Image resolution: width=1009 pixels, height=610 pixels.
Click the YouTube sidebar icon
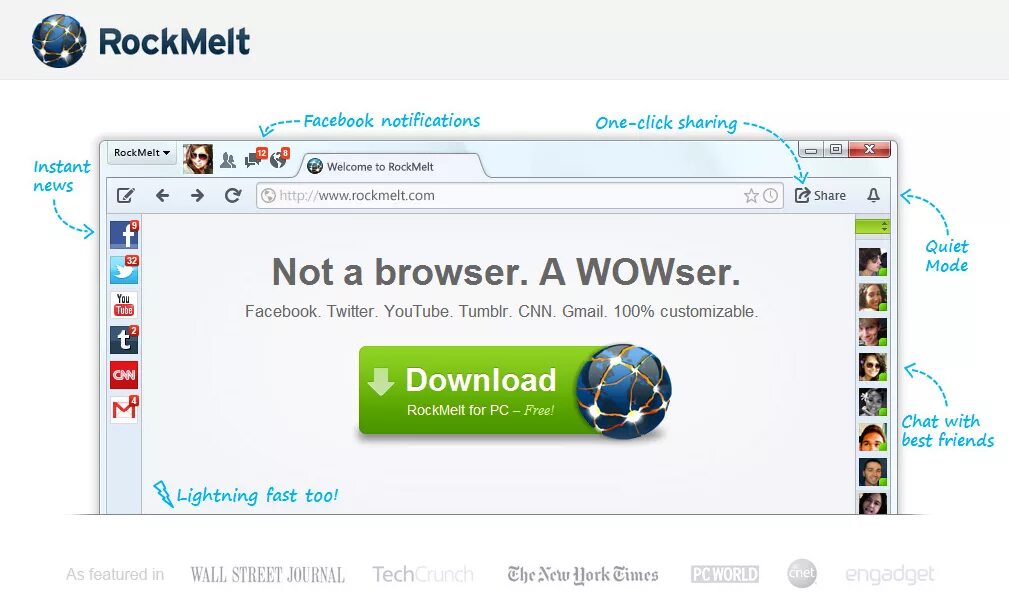(124, 304)
